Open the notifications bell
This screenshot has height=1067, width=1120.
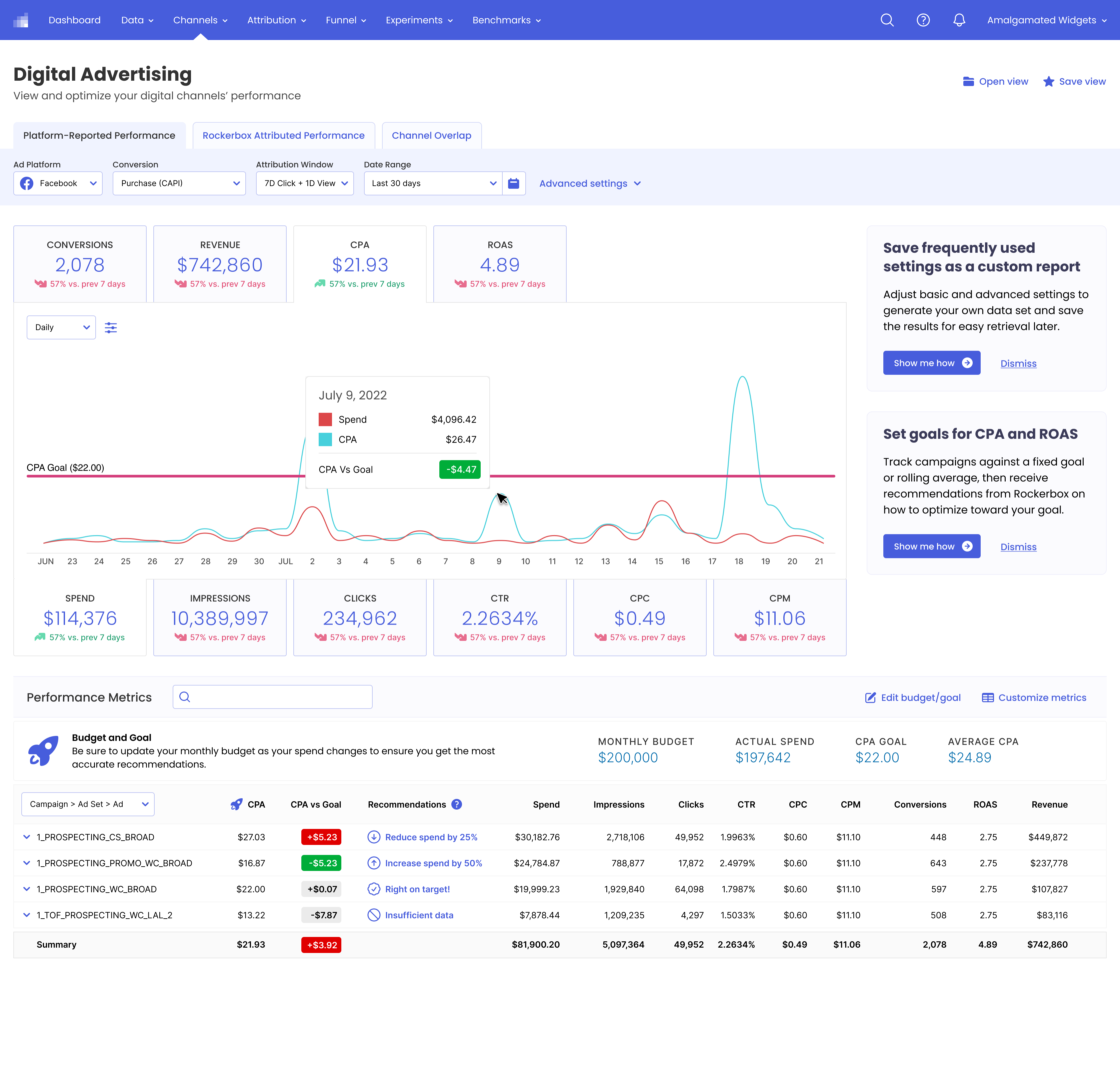coord(959,20)
